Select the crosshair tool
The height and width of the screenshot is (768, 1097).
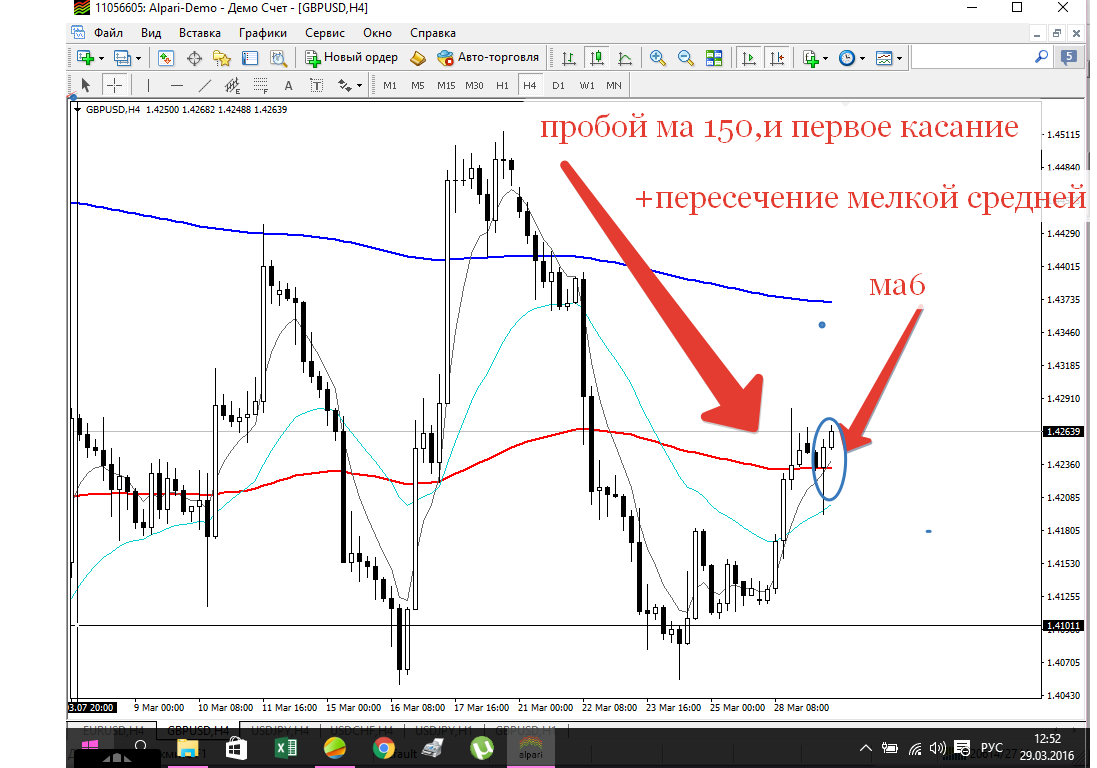point(113,85)
